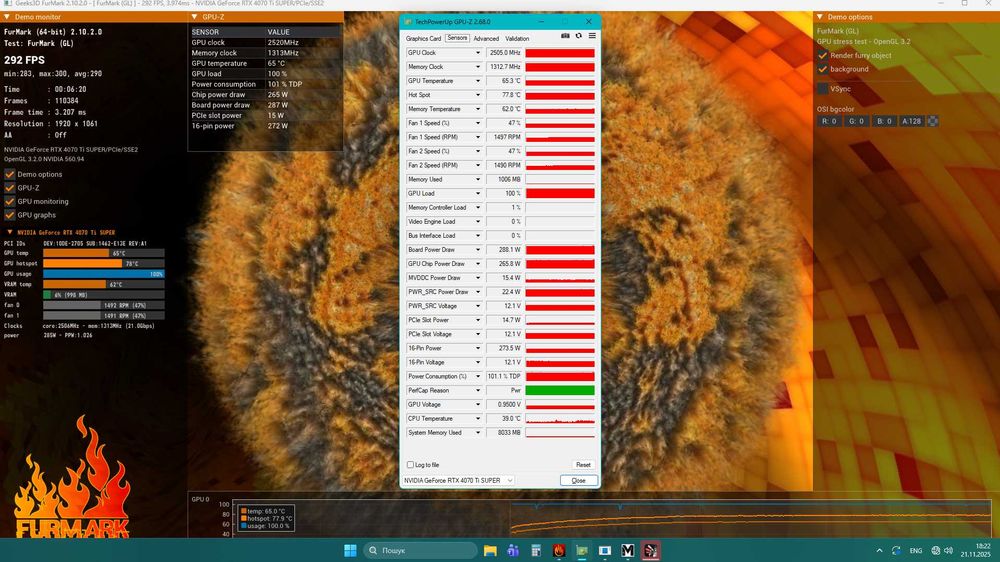Collapse the Demo monitor panel

(7, 17)
